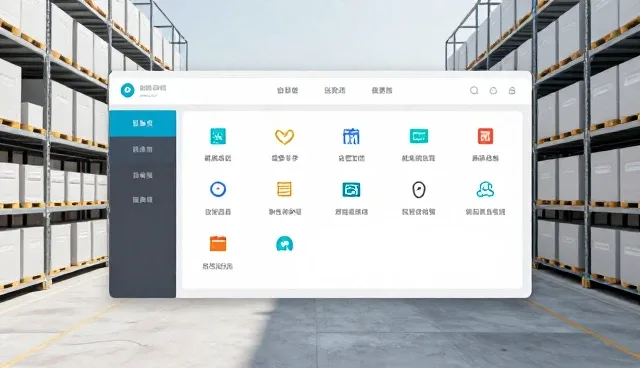Click the teal arch icon without a label
This screenshot has width=640, height=368.
pos(284,244)
